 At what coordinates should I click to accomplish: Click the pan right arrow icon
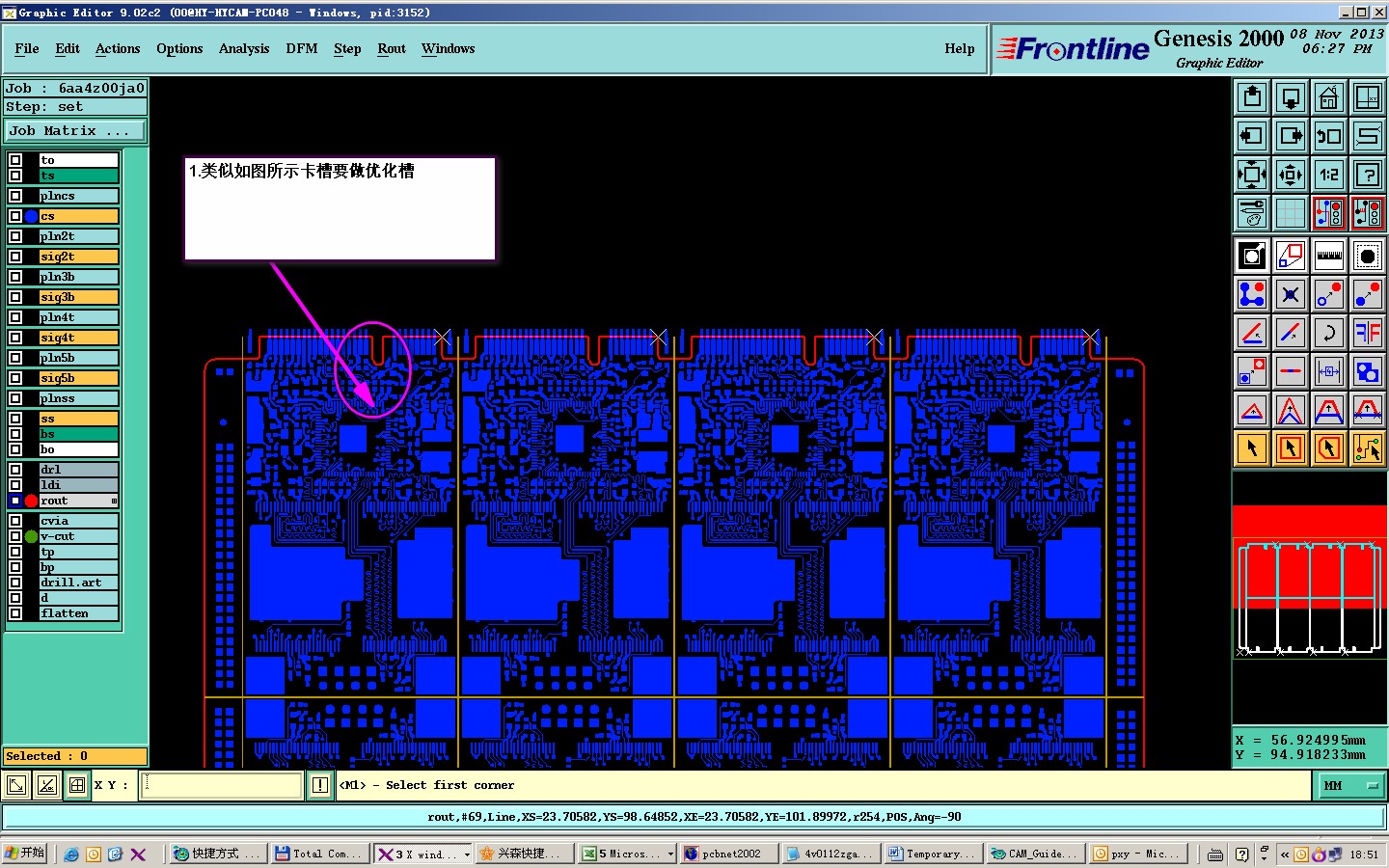[x=1291, y=136]
